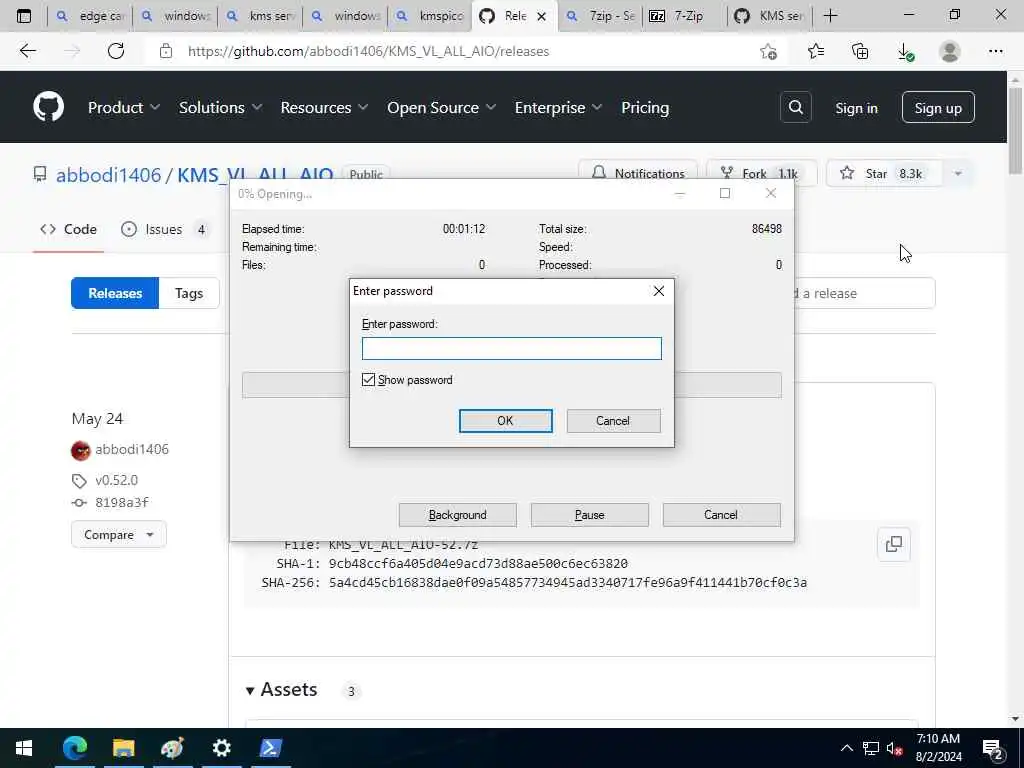Screen dimensions: 1024x768
Task: Click the address bar URL
Action: [368, 51]
